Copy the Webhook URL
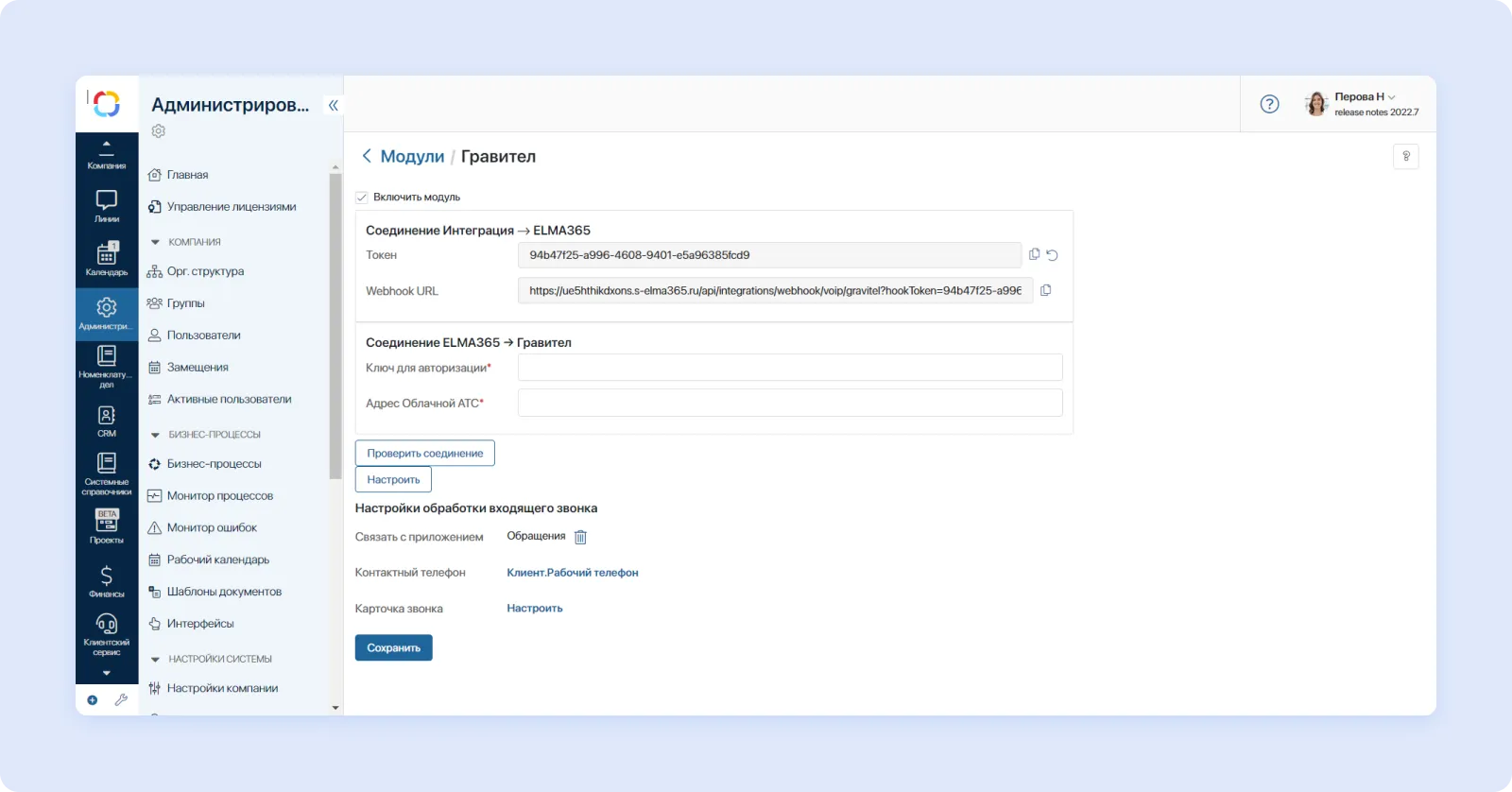1512x792 pixels. [1045, 290]
